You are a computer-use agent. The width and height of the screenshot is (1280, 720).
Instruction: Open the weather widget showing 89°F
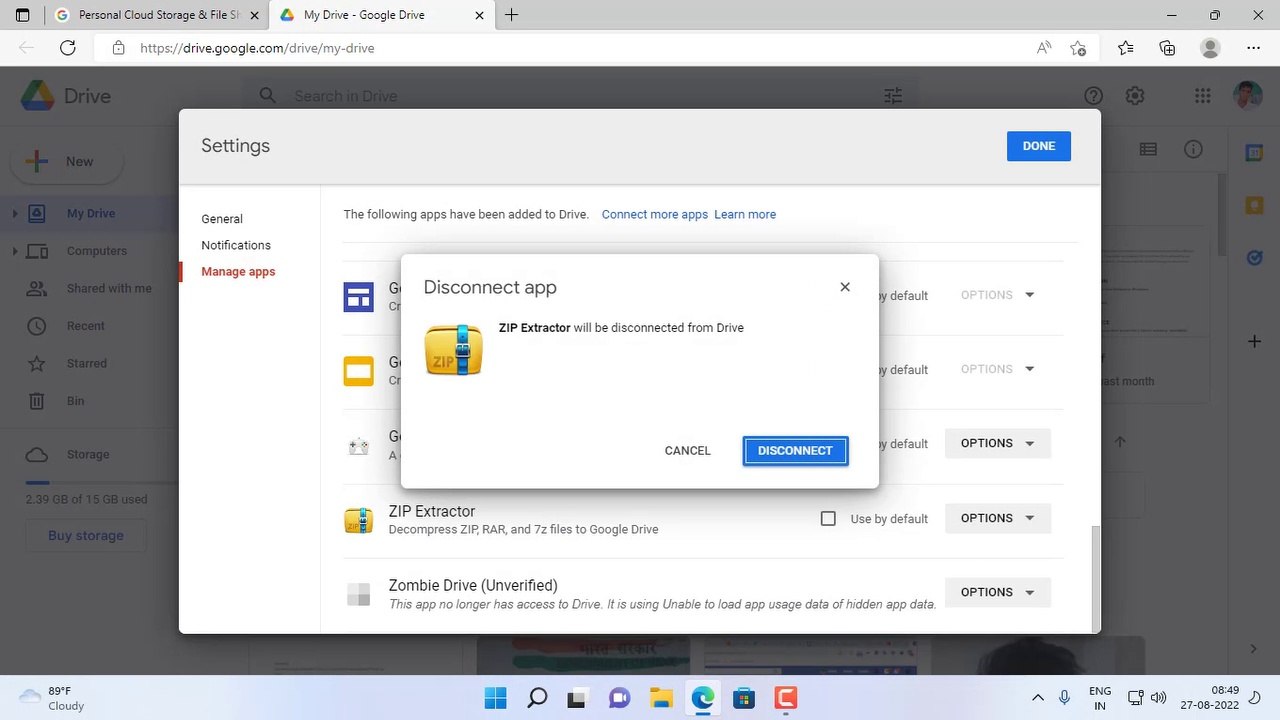(x=52, y=698)
